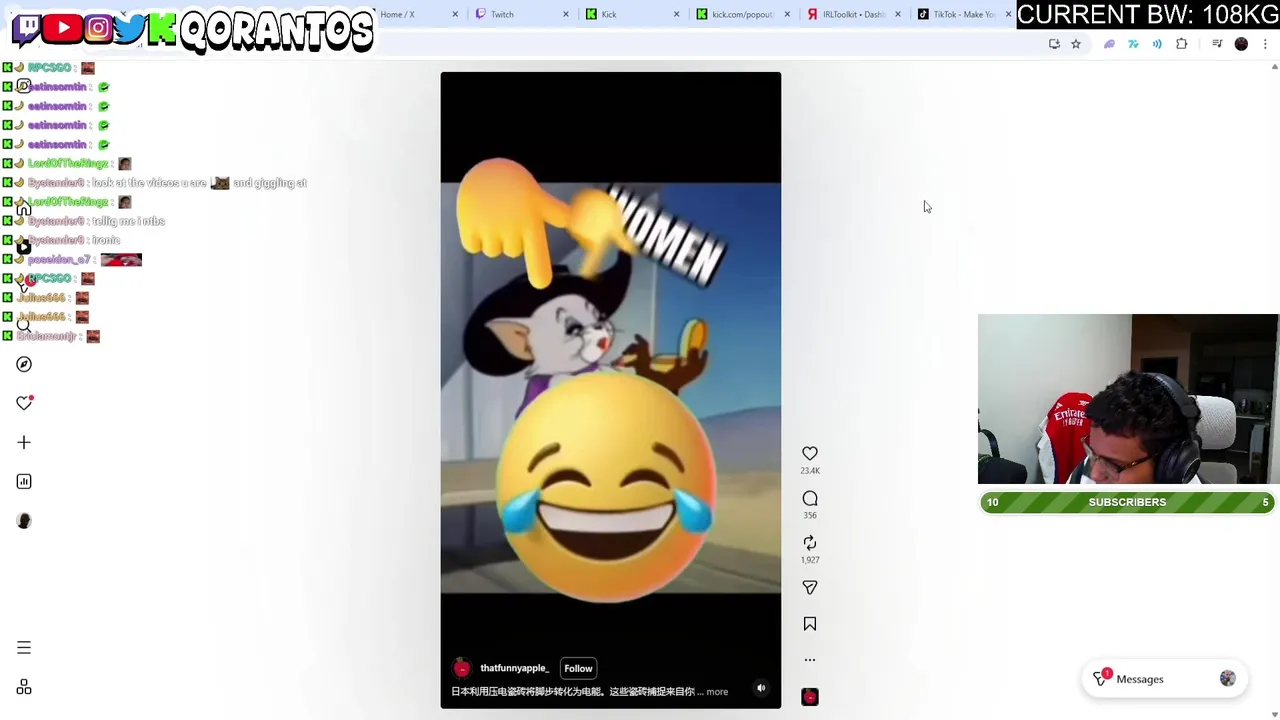The height and width of the screenshot is (720, 1280).
Task: Click the scrollbar up arrow
Action: tap(1274, 67)
